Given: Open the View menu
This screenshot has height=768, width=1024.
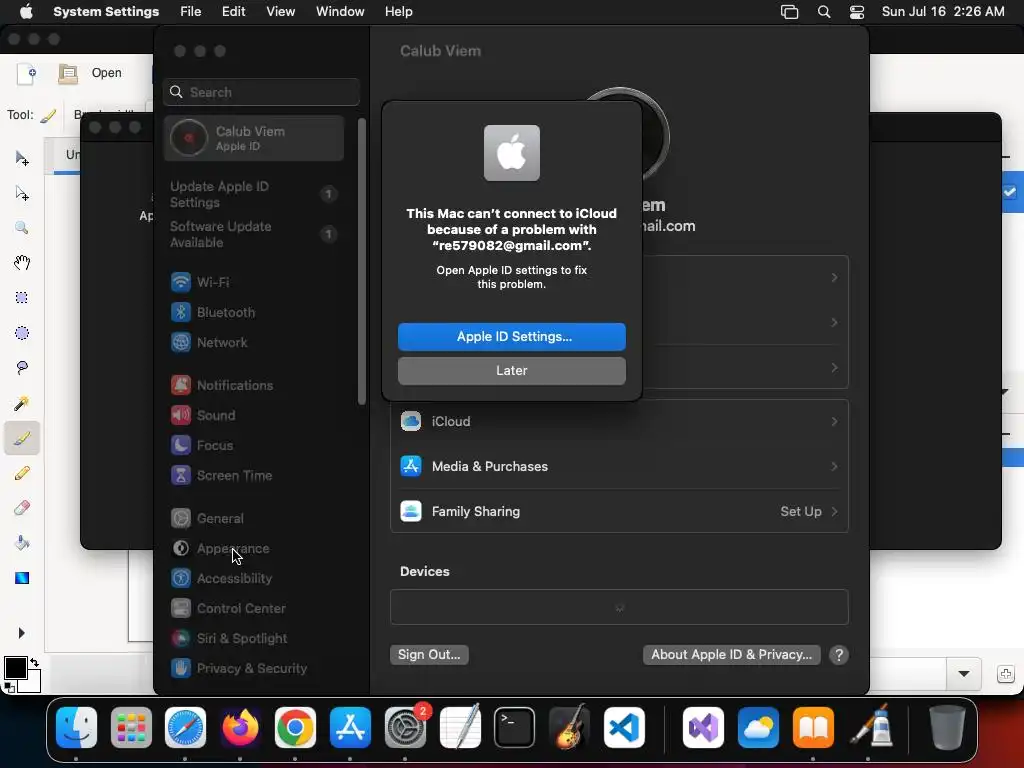Looking at the screenshot, I should [280, 12].
